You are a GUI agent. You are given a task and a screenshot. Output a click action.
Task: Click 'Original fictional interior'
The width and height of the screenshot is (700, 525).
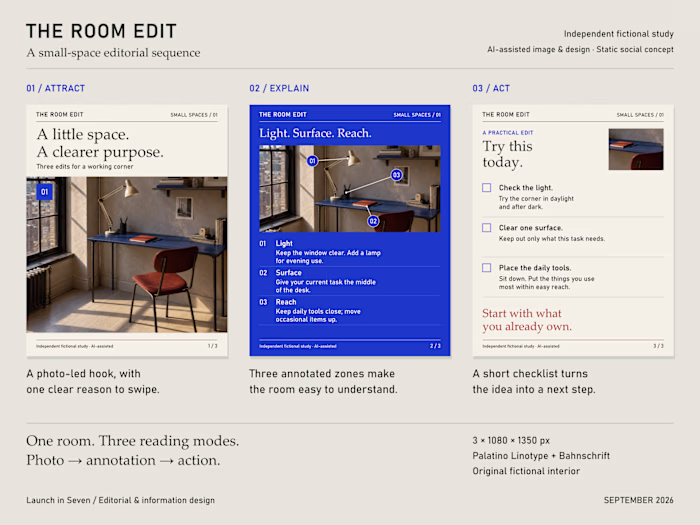[x=526, y=471]
